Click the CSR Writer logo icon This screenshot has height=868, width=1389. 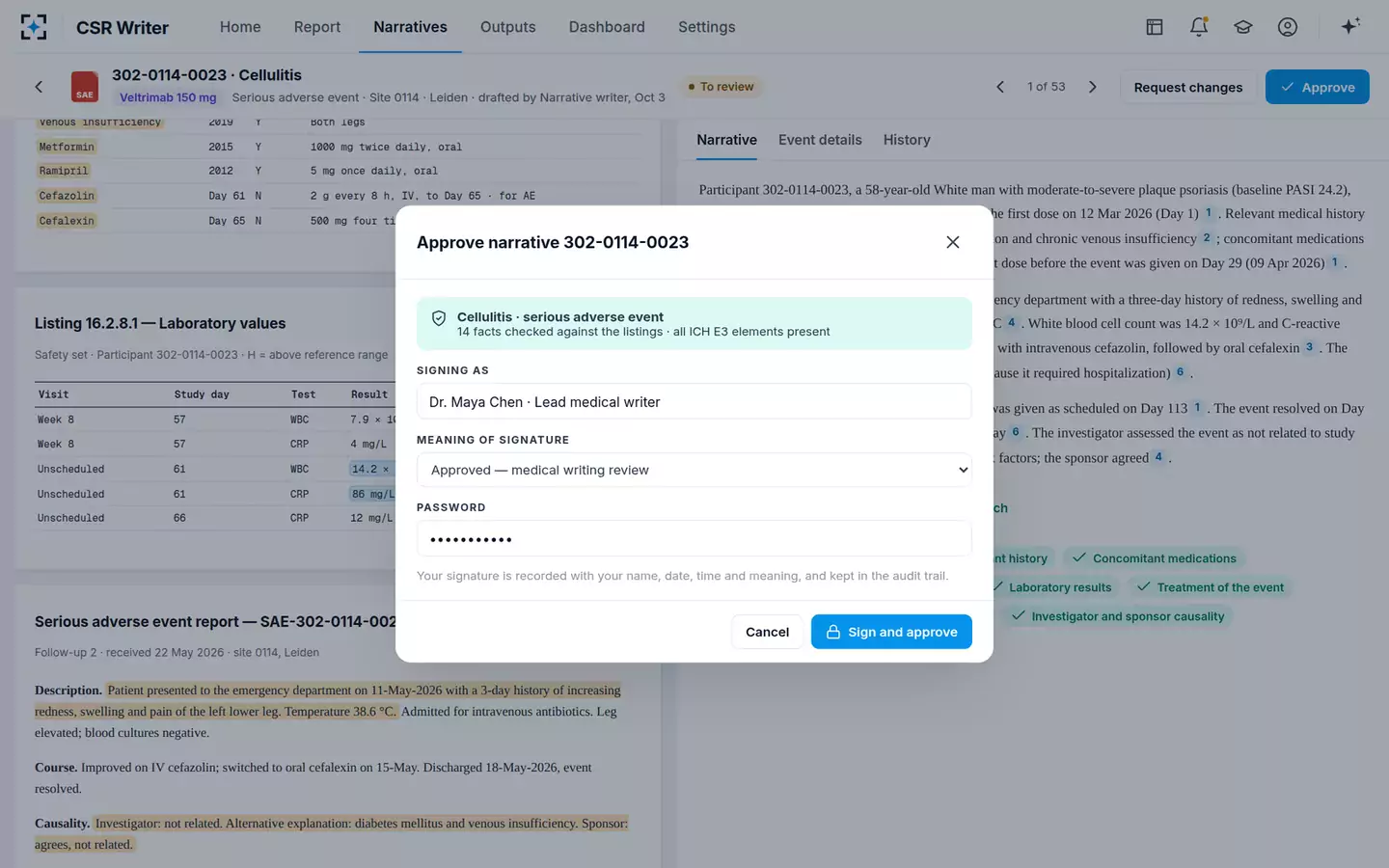coord(34,27)
